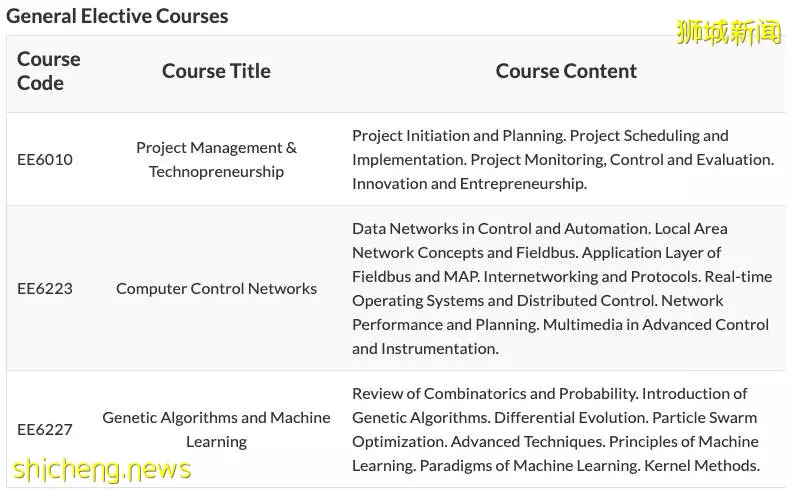Click Project Management & Technopreneurship title
The width and height of the screenshot is (796, 489).
[216, 159]
